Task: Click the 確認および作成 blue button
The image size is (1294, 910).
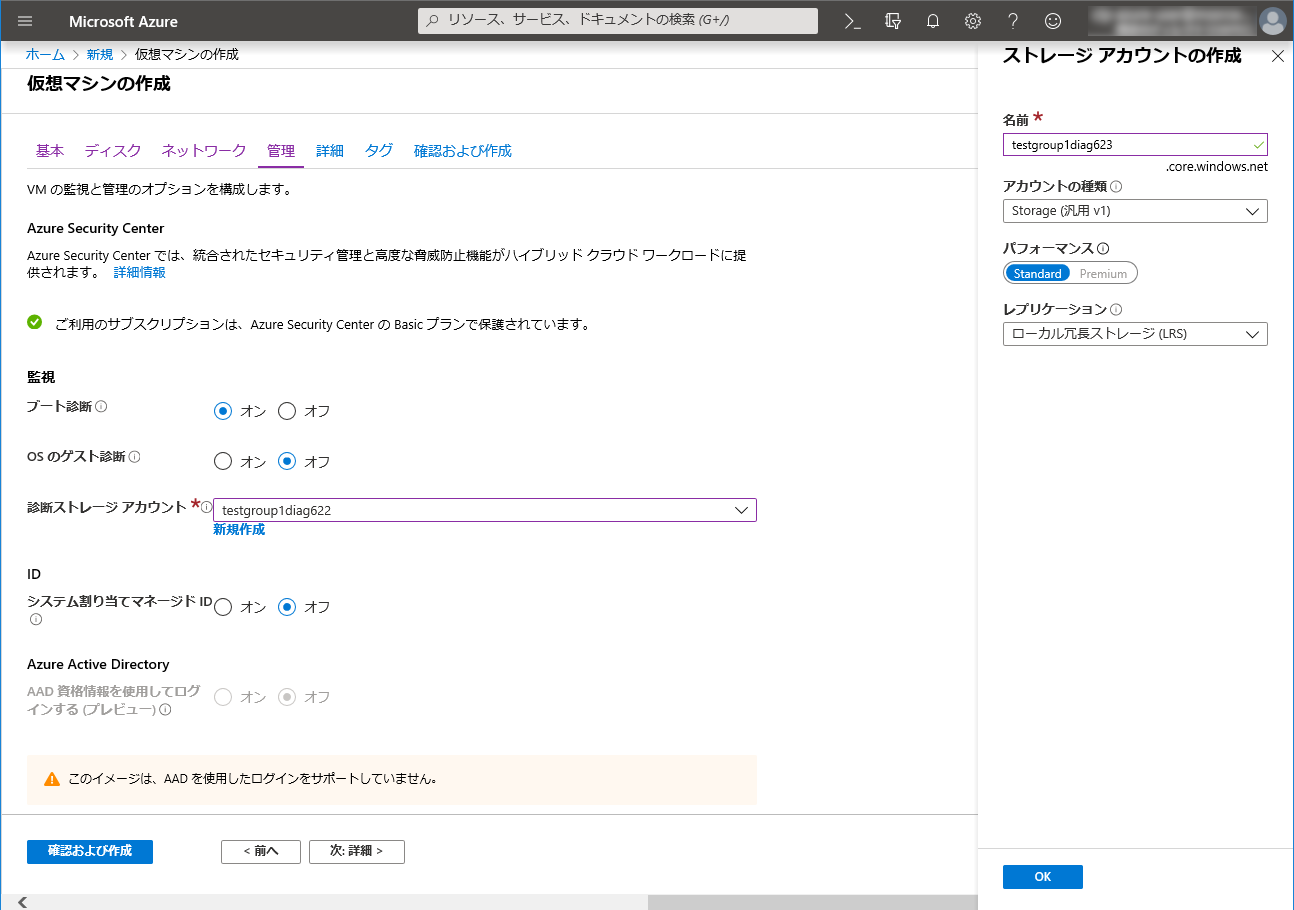Action: [x=90, y=851]
